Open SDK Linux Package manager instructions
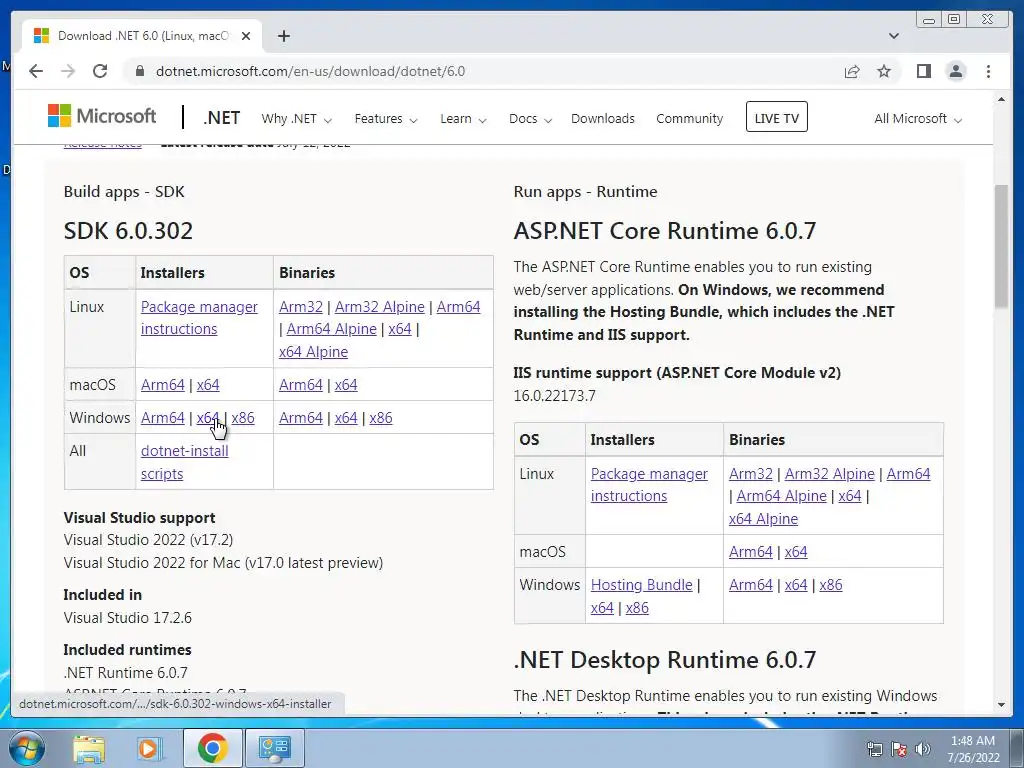This screenshot has height=768, width=1024. tap(199, 318)
